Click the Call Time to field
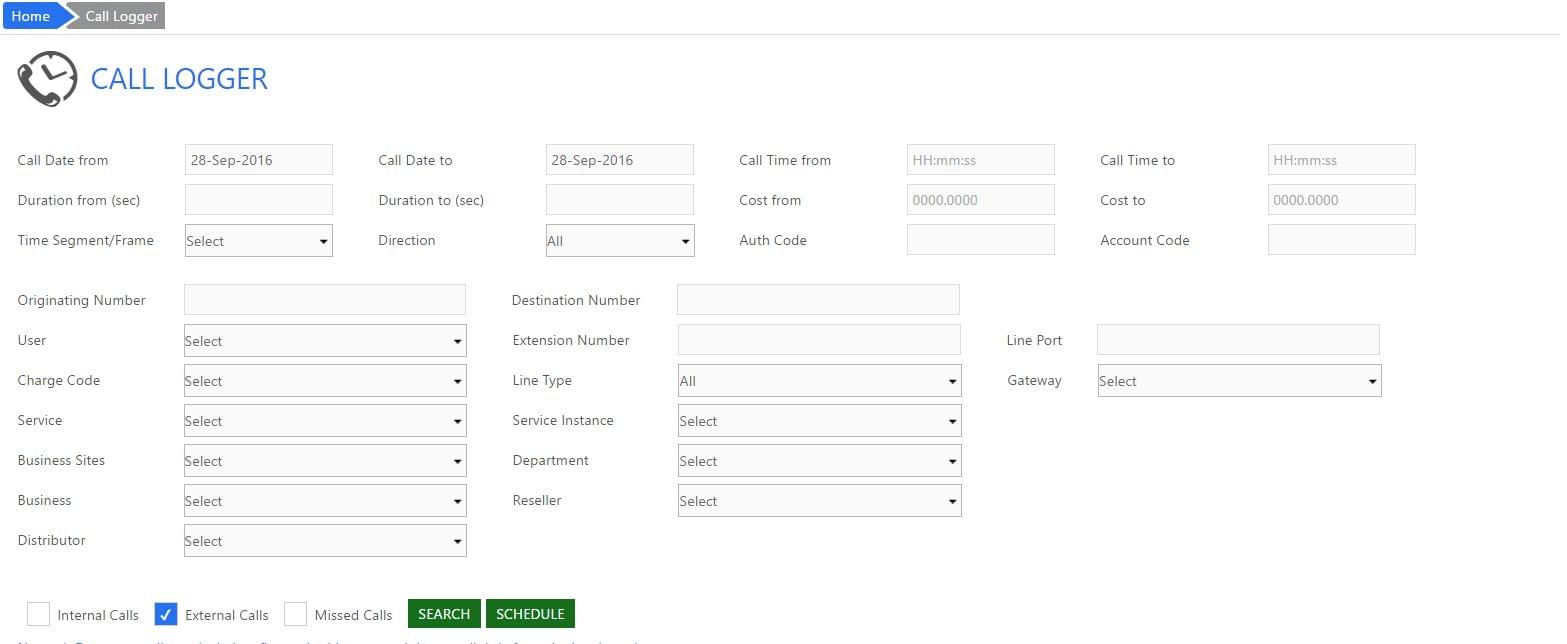This screenshot has height=644, width=1567. pyautogui.click(x=1341, y=160)
